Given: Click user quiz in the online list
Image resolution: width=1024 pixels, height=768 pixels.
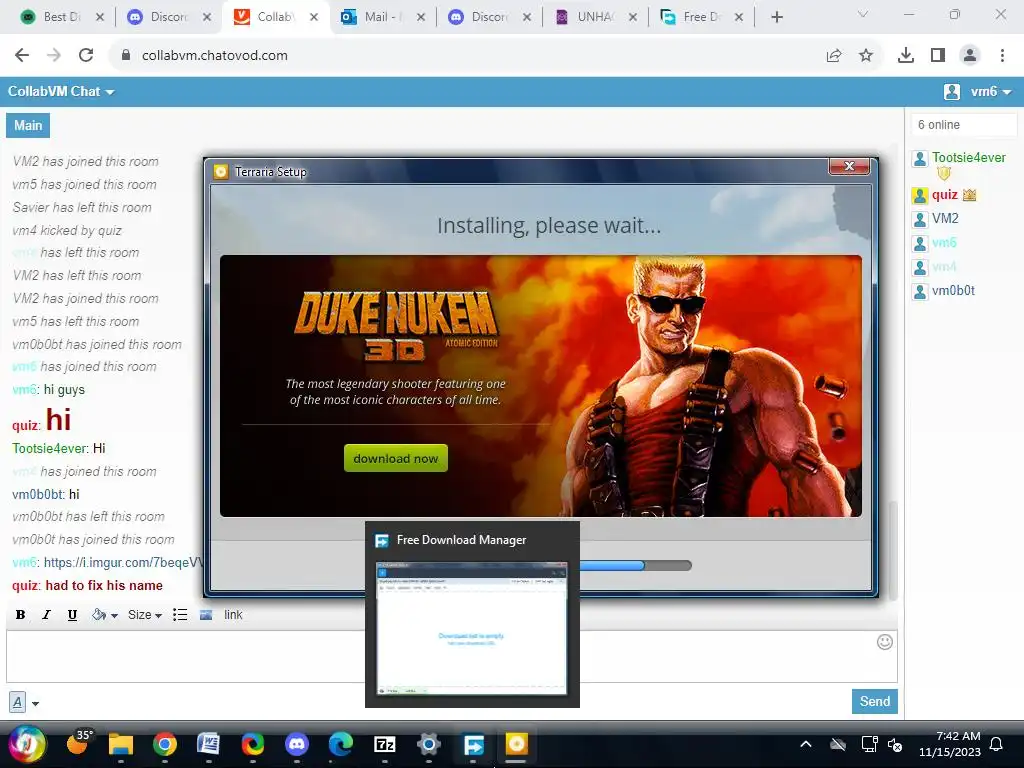Looking at the screenshot, I should pos(944,195).
